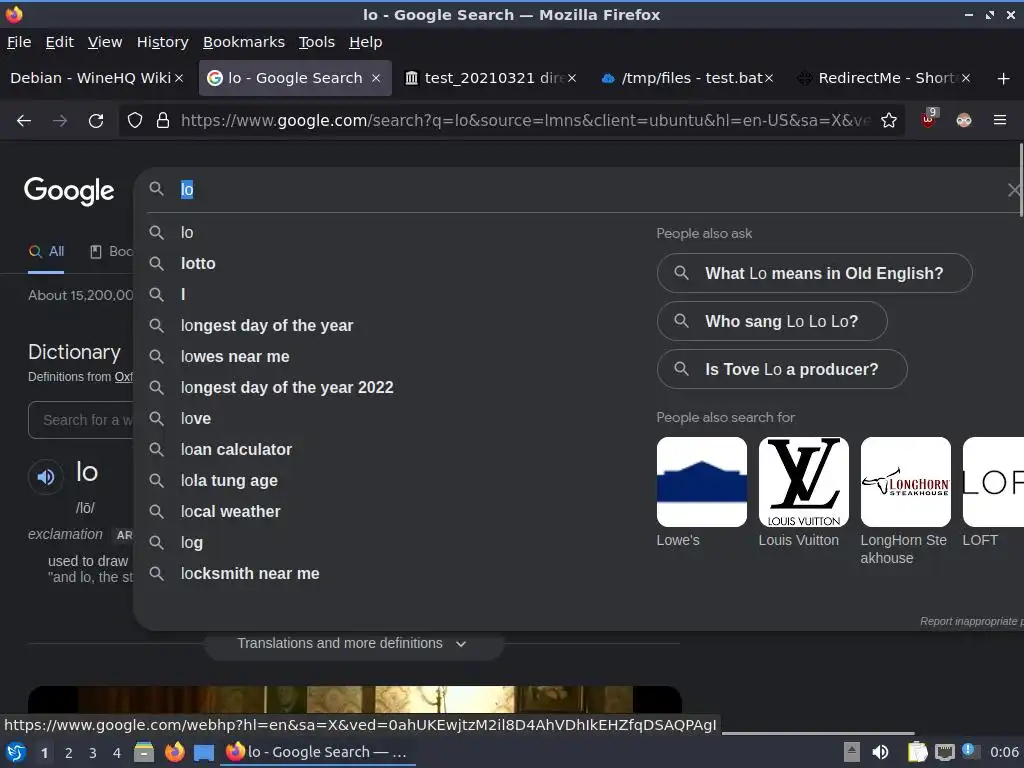Viewport: 1024px width, 768px height.
Task: Click the Google logo
Action: [69, 191]
